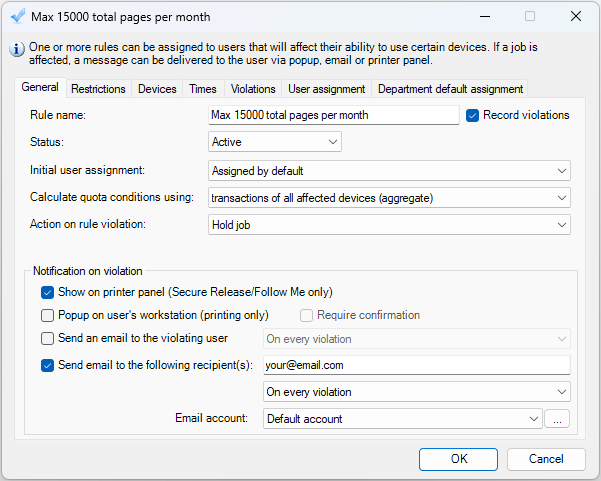This screenshot has height=481, width=601.
Task: Uncheck Show on printer panel option
Action: click(48, 293)
